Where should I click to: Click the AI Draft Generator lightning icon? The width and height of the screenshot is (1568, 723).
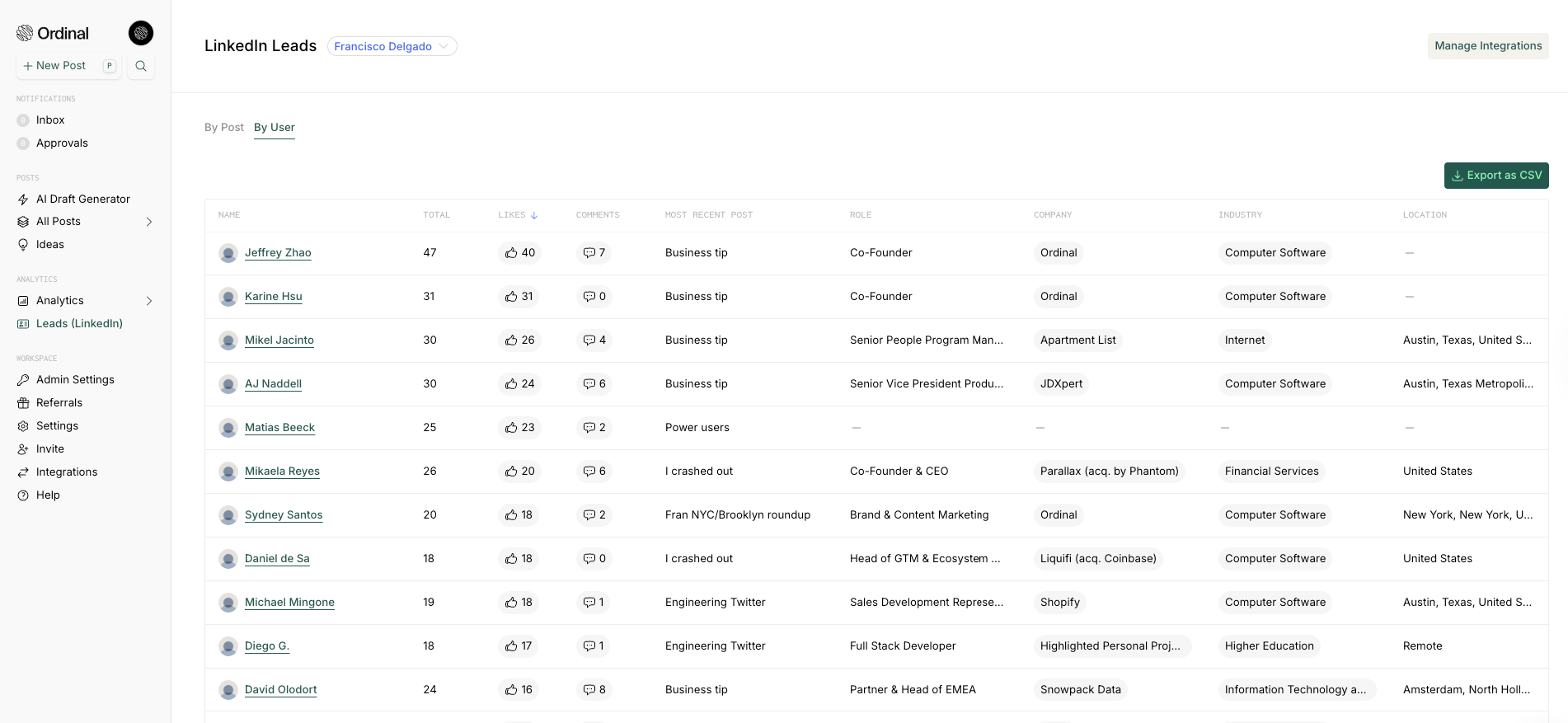23,200
